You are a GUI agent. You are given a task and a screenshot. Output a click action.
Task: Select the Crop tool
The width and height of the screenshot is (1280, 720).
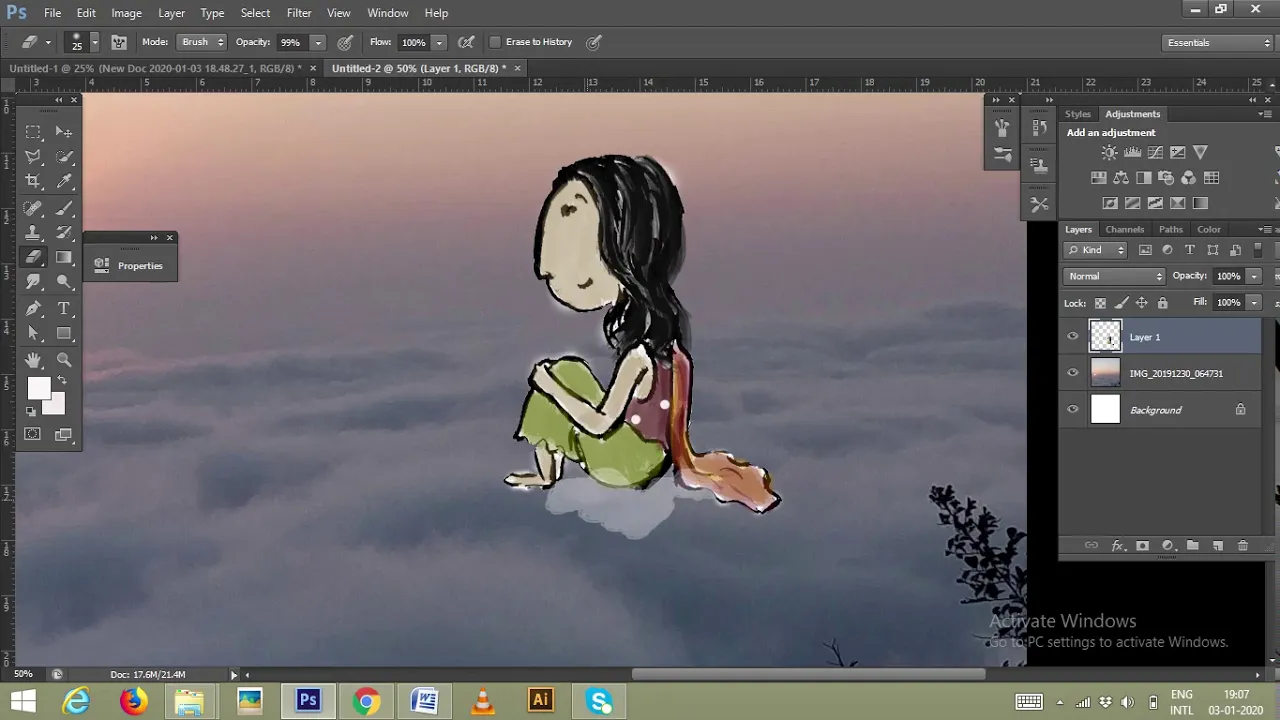pyautogui.click(x=33, y=181)
